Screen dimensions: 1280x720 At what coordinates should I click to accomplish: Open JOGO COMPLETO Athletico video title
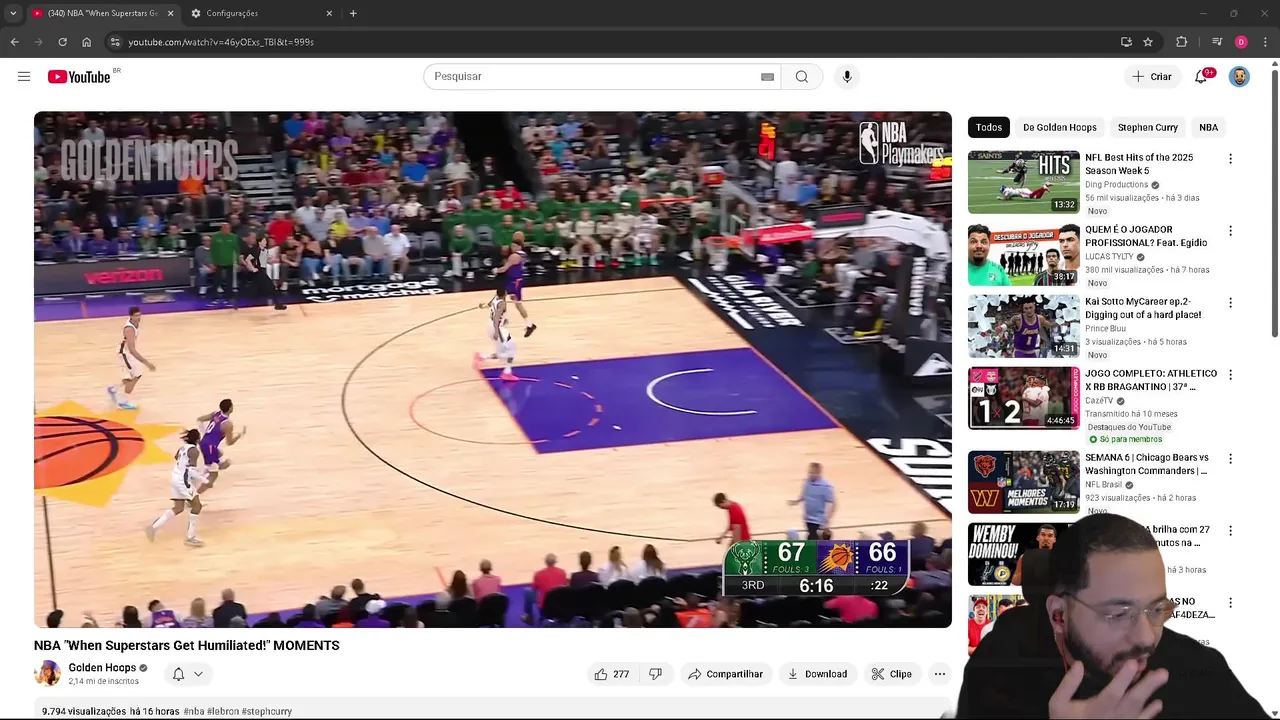coord(1151,380)
